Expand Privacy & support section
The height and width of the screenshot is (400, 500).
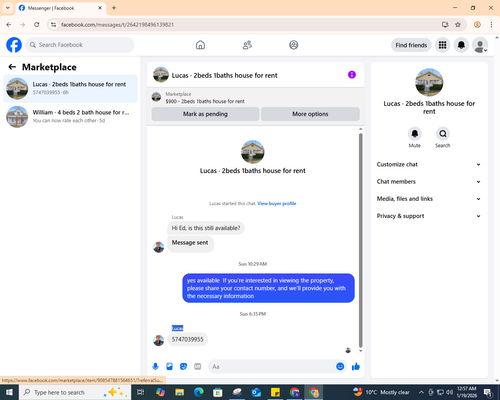pyautogui.click(x=429, y=216)
